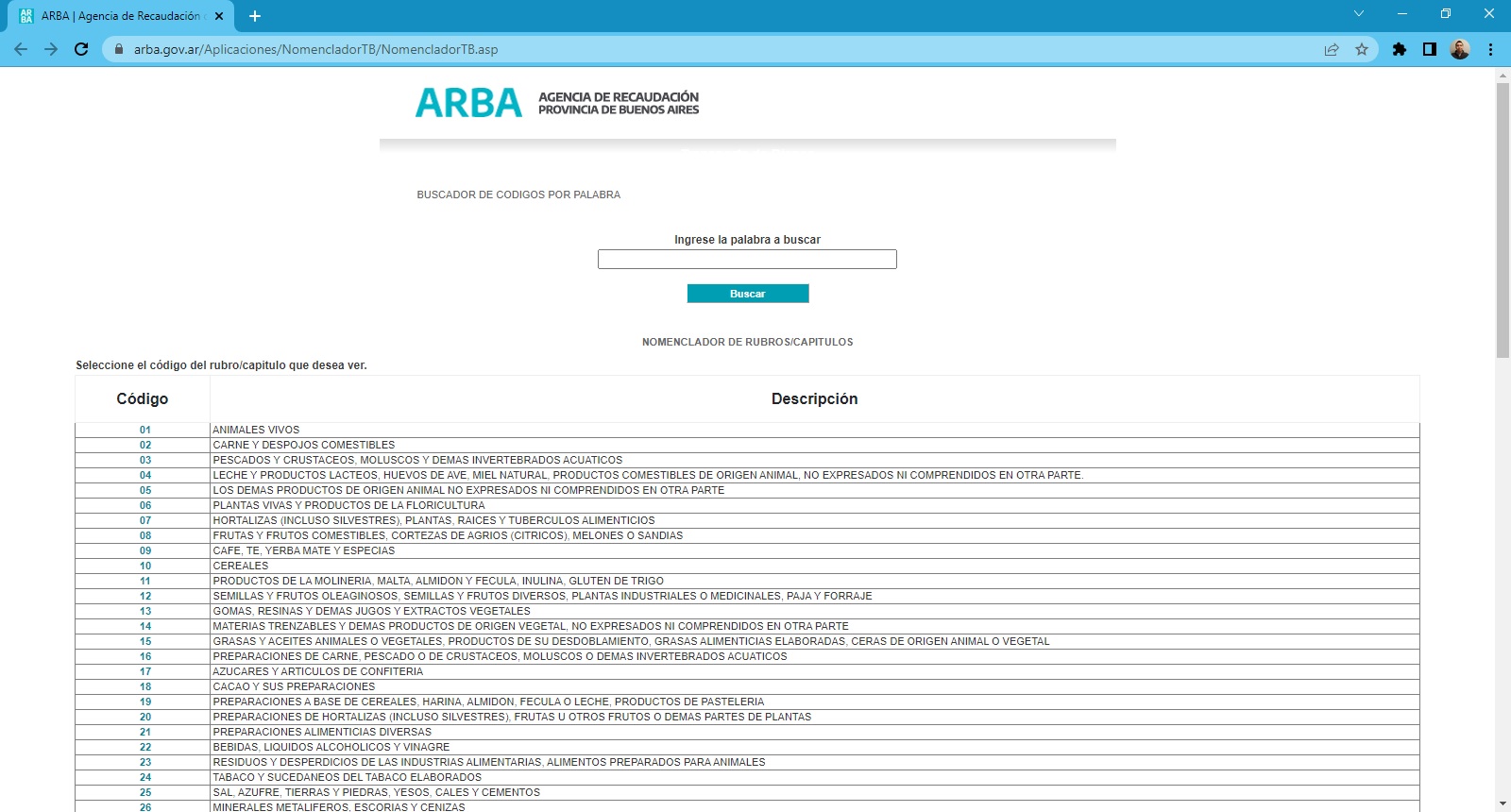The image size is (1511, 812).
Task: Click the 'CEREALES' description text
Action: click(241, 566)
